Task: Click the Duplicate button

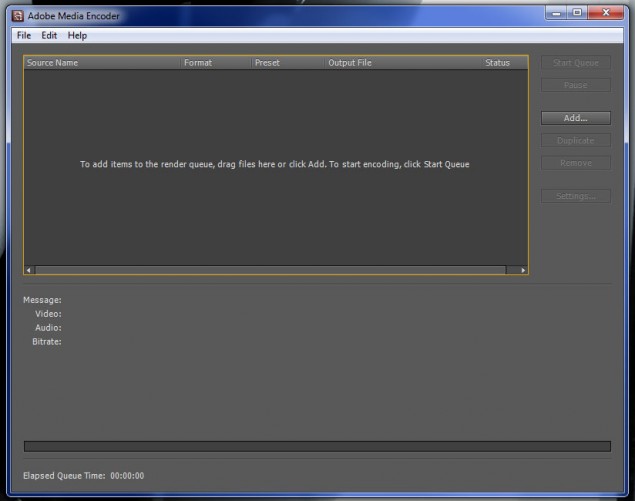Action: (x=575, y=141)
